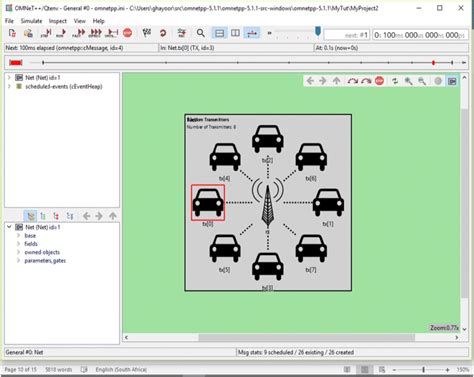Switch the object inspector to children mode
Image resolution: width=474 pixels, height=377 pixels.
pos(56,216)
